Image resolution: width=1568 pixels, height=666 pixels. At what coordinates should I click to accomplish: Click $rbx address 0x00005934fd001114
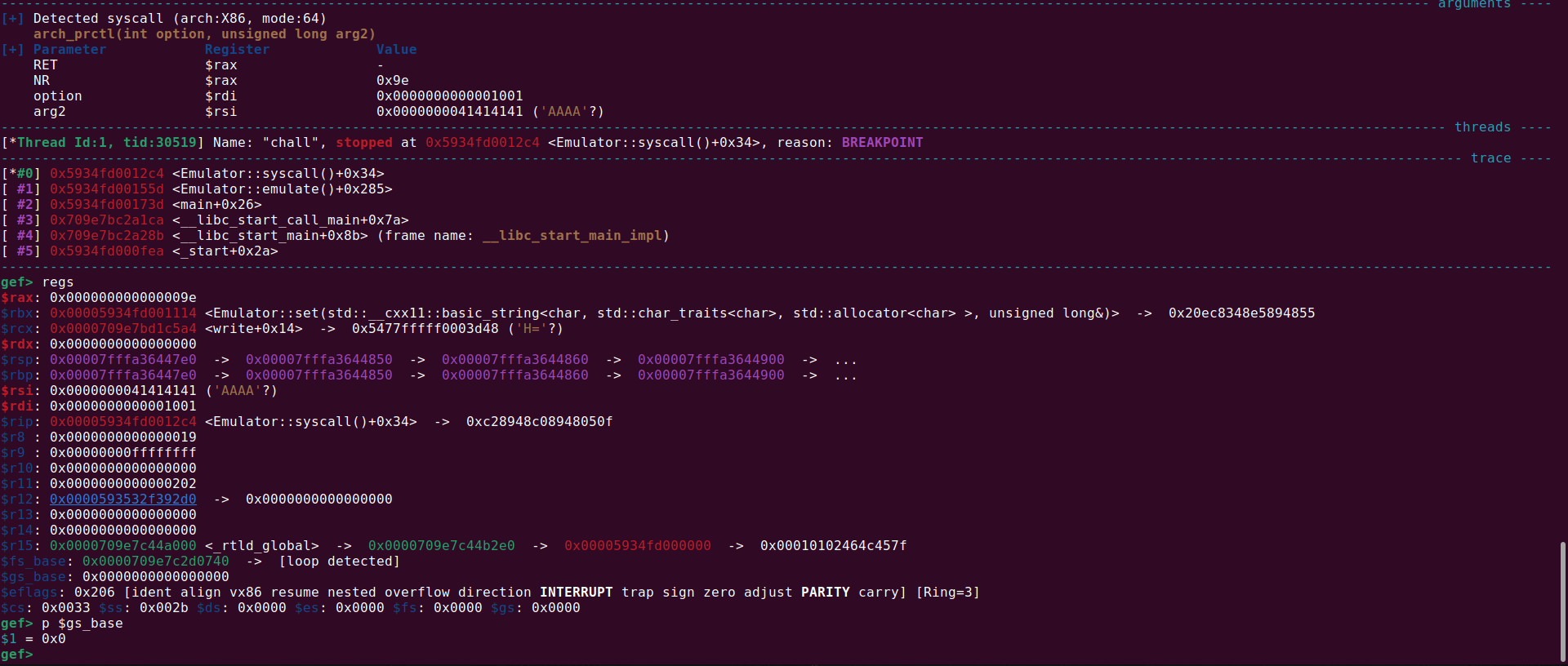pyautogui.click(x=122, y=313)
